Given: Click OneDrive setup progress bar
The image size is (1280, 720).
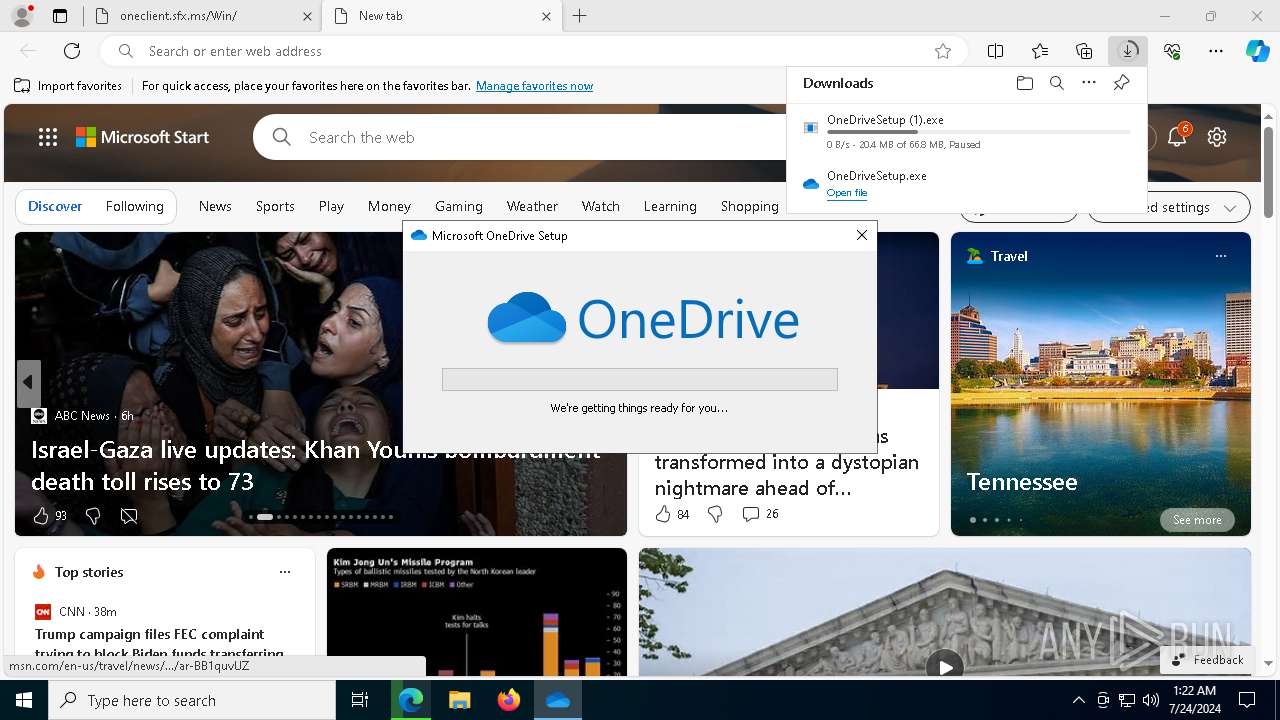Looking at the screenshot, I should point(640,380).
